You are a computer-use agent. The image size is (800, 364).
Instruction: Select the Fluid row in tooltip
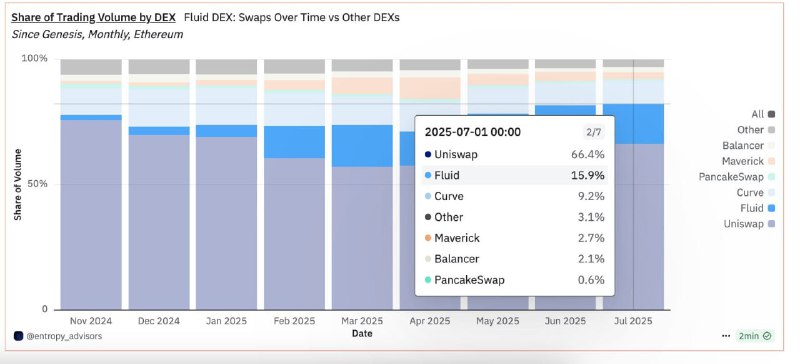tap(514, 176)
